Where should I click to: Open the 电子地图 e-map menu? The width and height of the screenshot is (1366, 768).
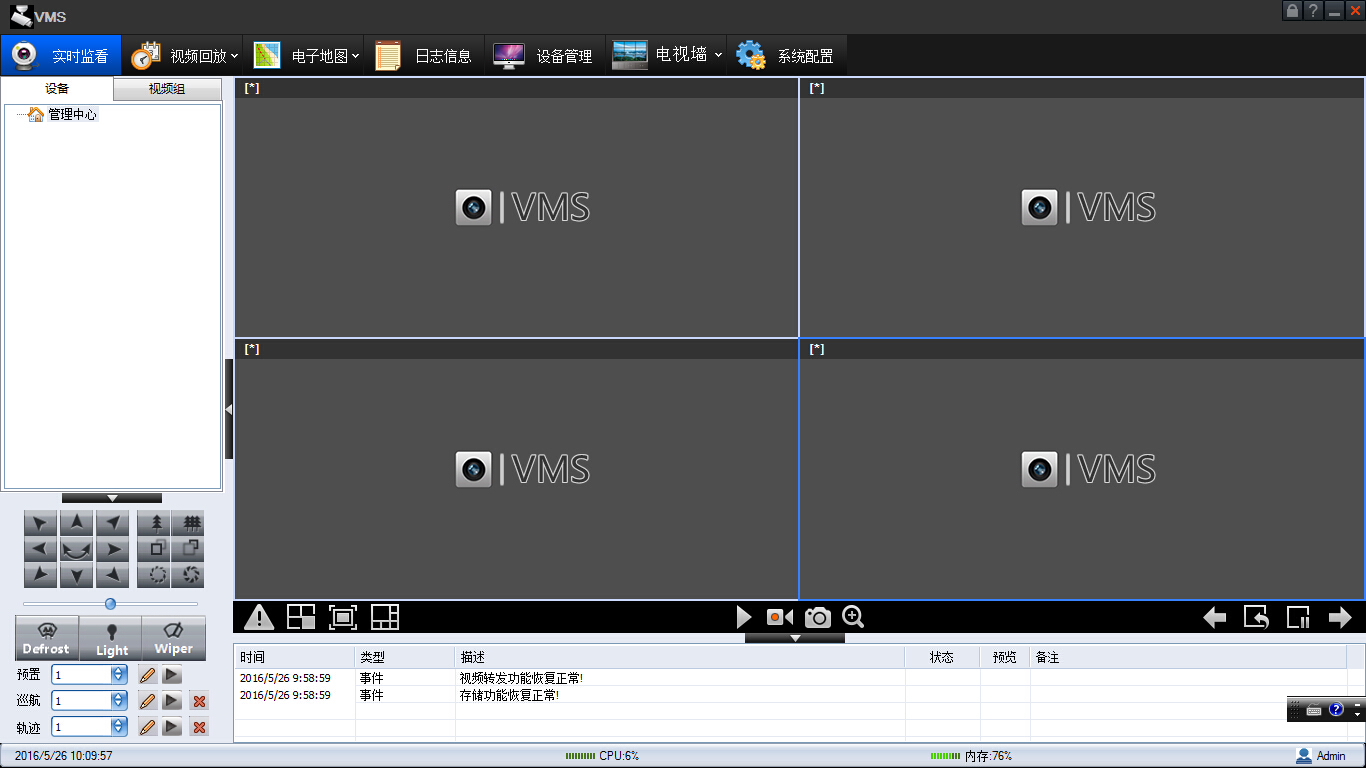[305, 56]
